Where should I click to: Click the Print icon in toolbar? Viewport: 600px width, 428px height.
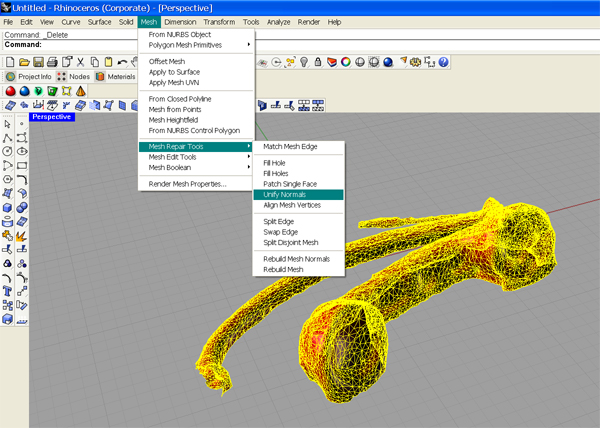click(x=52, y=62)
